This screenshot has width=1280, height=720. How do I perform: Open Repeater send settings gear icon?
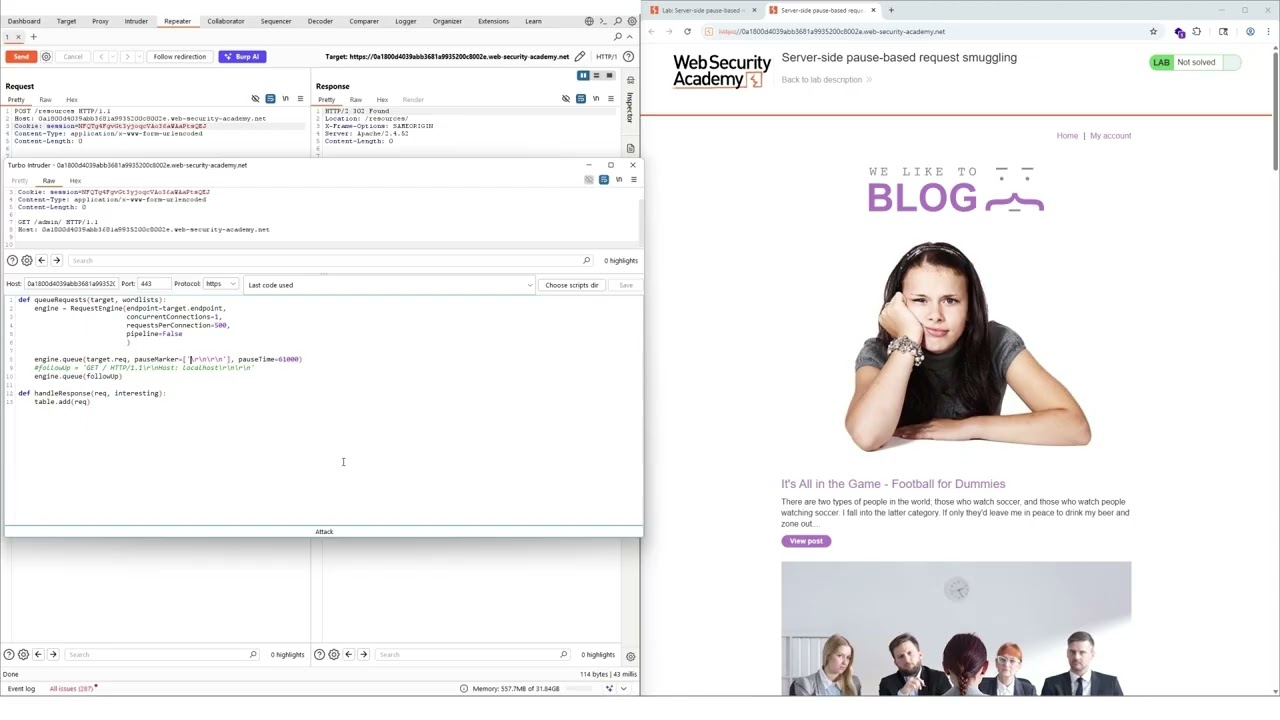tap(46, 57)
